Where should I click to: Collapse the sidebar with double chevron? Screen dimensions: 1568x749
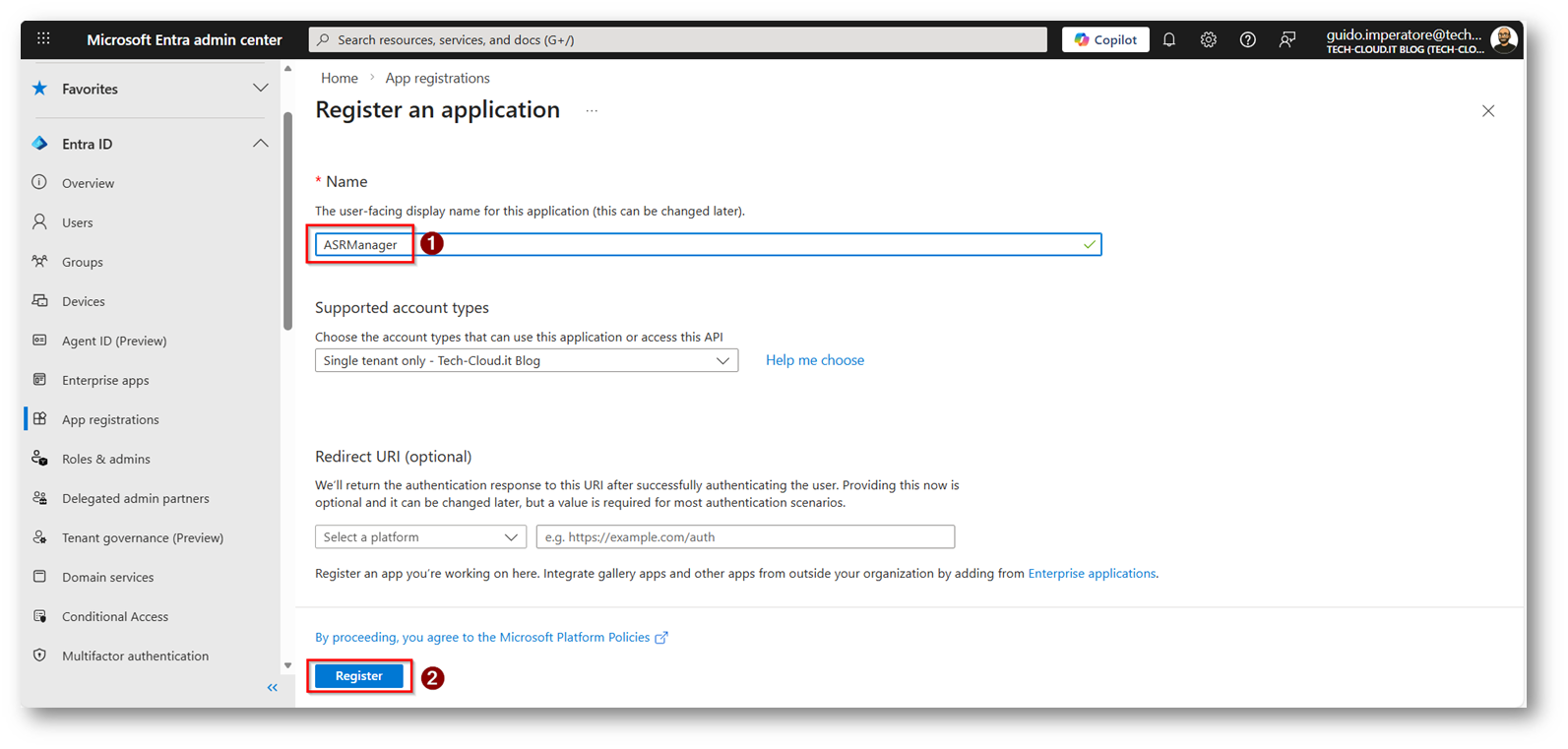(273, 688)
